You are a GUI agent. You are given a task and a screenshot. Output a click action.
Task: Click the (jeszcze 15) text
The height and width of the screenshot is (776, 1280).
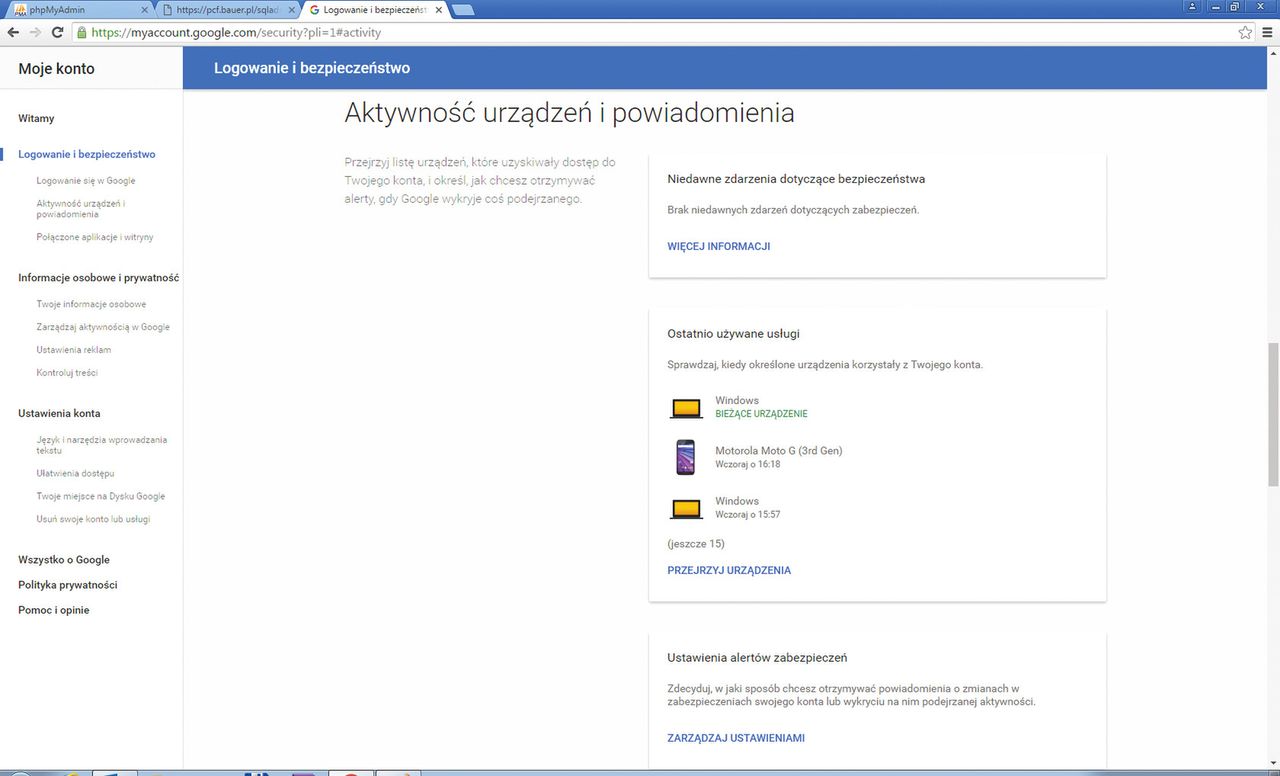coord(696,544)
